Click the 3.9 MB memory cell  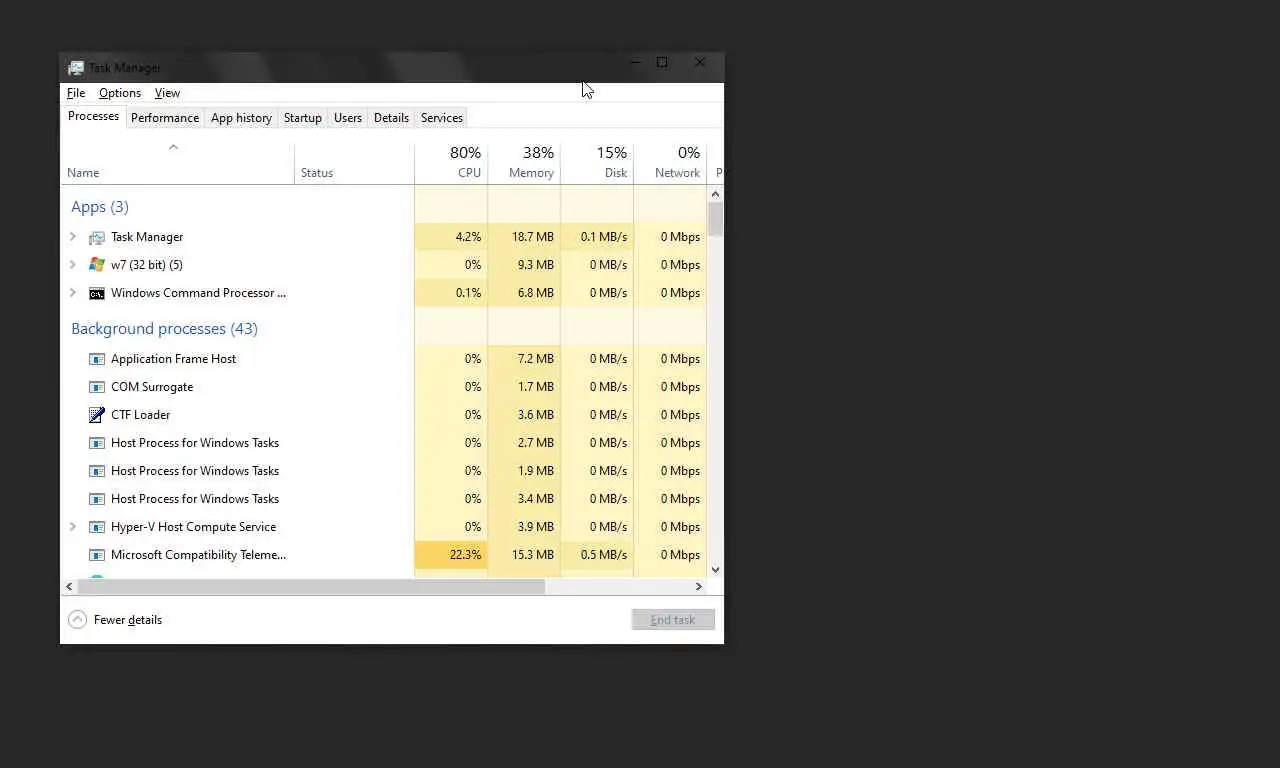pos(524,527)
